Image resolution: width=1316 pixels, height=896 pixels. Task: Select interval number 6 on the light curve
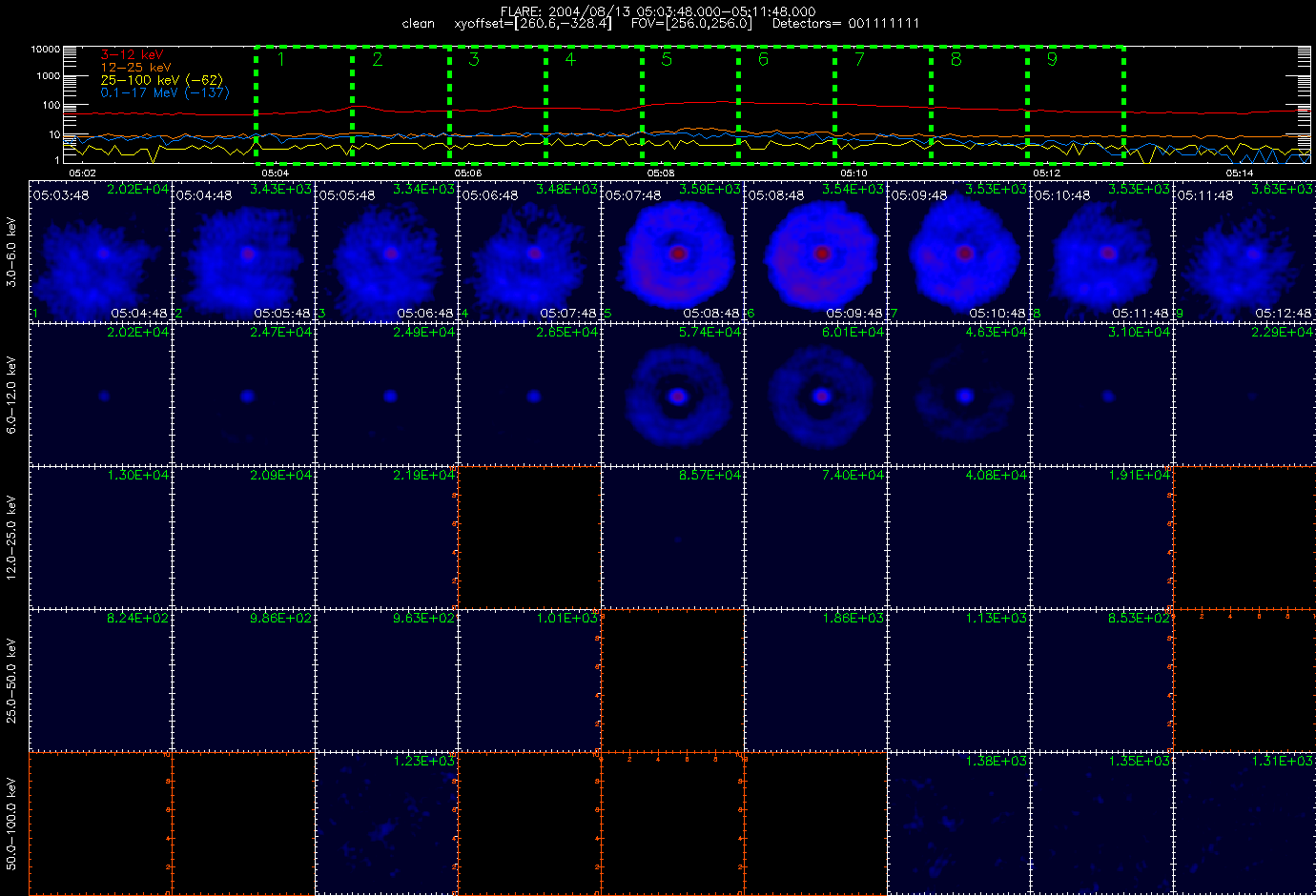(786, 105)
